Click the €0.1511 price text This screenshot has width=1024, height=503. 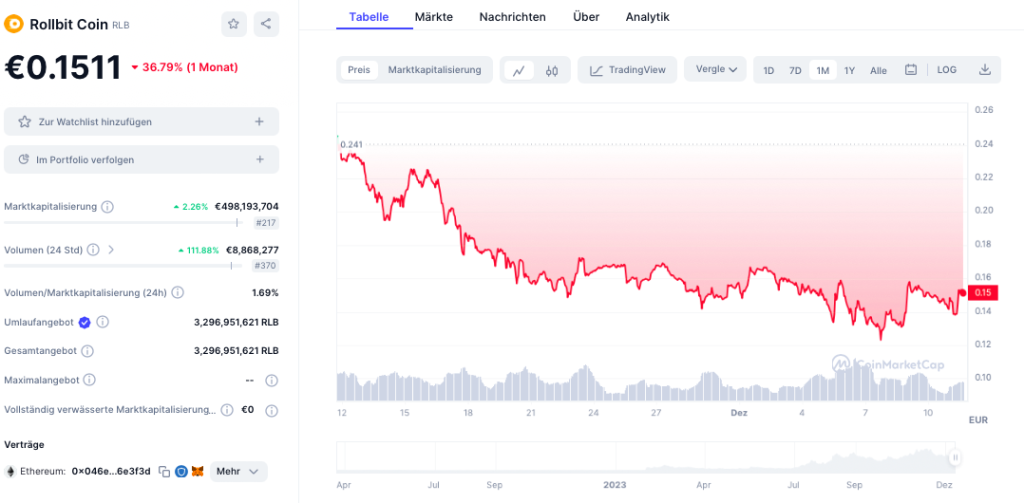coord(63,68)
